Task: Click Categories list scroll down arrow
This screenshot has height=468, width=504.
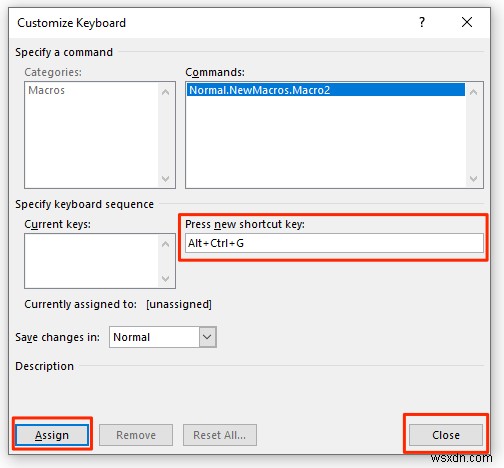Action: point(165,179)
